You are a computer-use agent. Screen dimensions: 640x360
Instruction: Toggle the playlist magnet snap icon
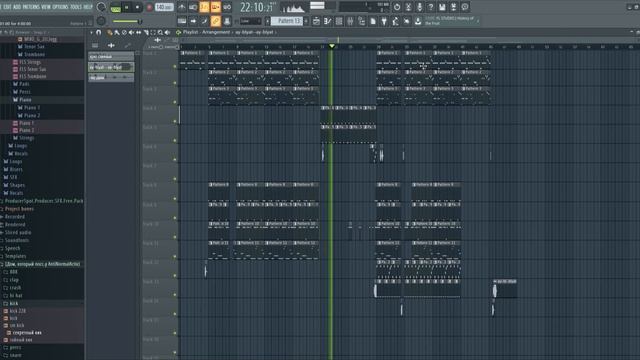point(98,32)
